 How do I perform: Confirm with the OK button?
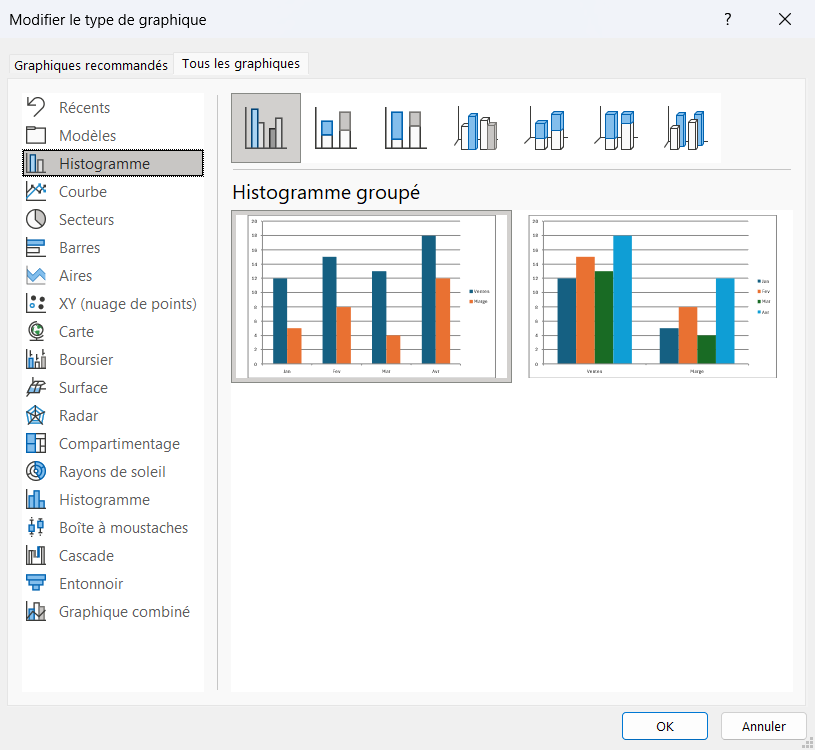pos(665,726)
